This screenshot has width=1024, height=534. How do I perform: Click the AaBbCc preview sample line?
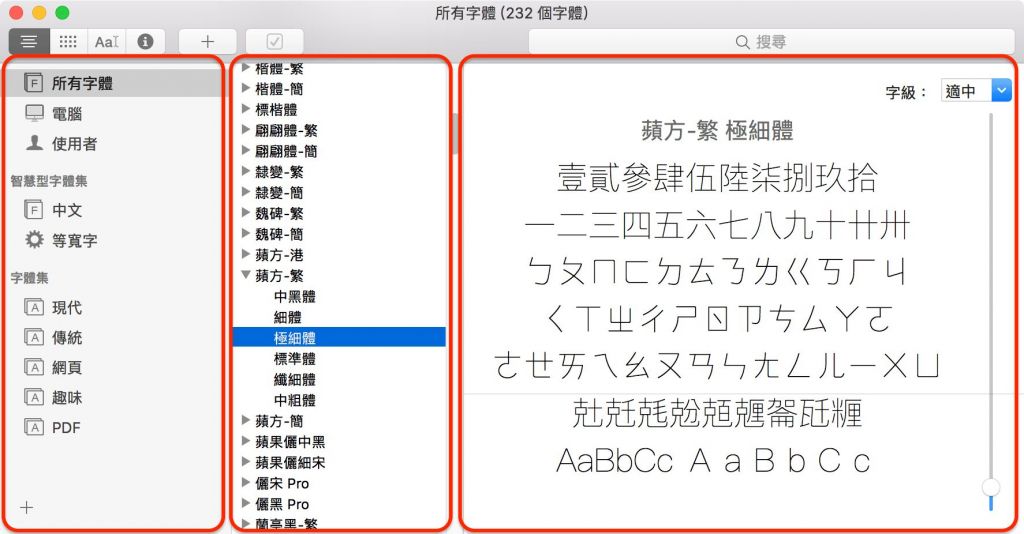point(712,461)
